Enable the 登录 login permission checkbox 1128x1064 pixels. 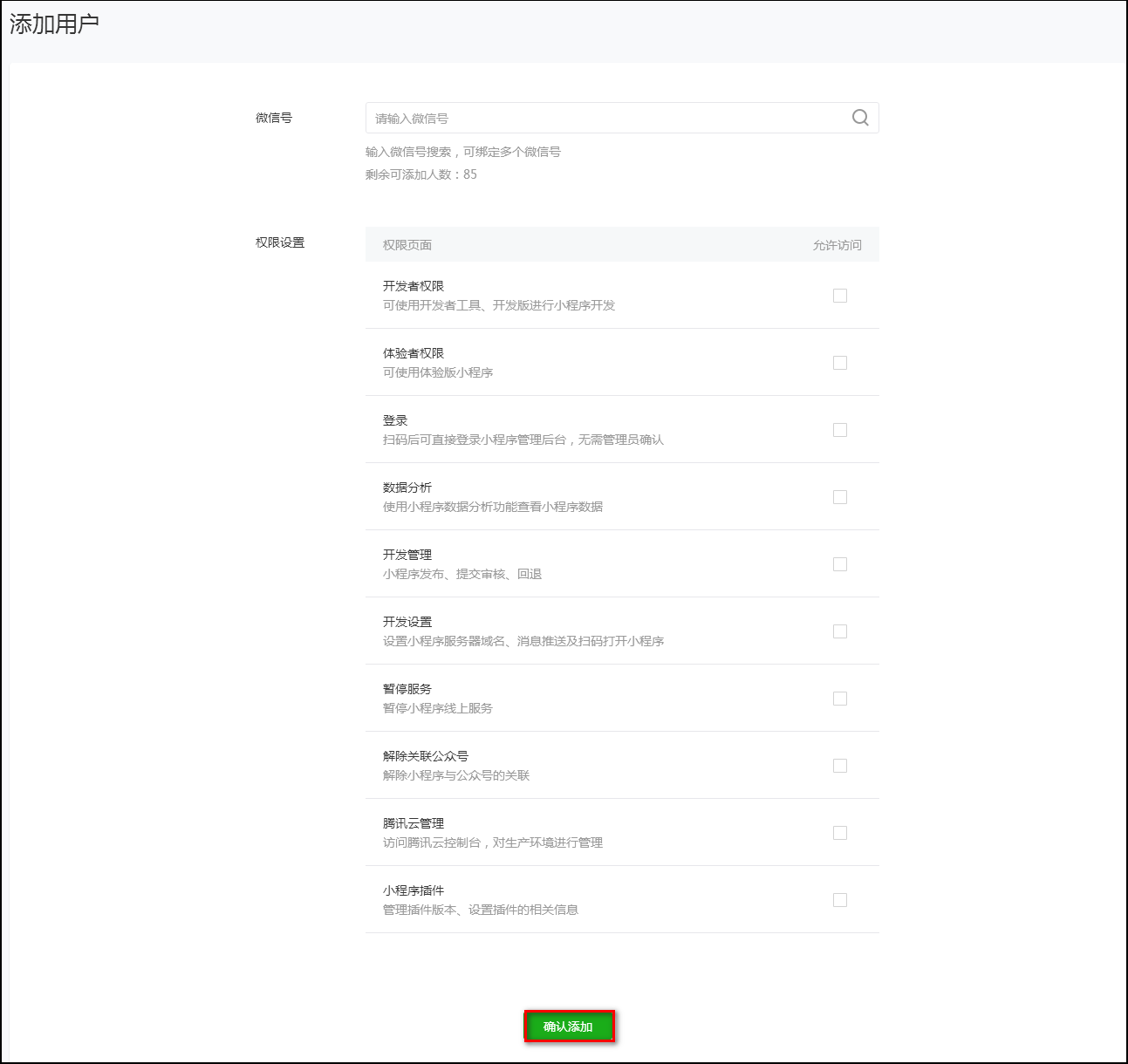(x=839, y=429)
